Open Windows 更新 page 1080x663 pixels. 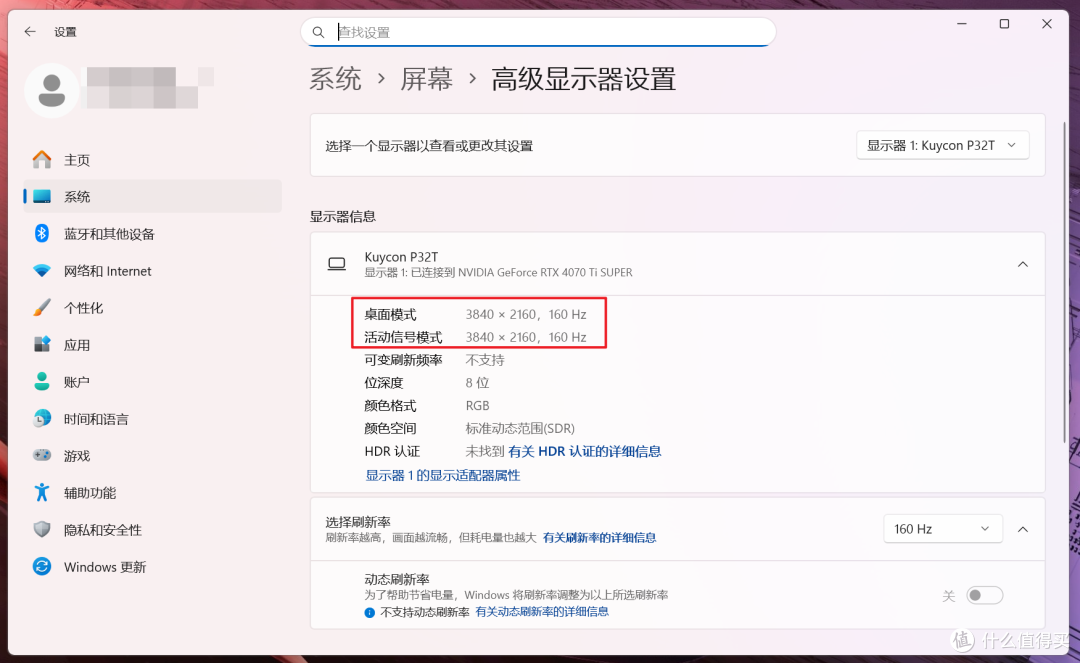point(152,567)
